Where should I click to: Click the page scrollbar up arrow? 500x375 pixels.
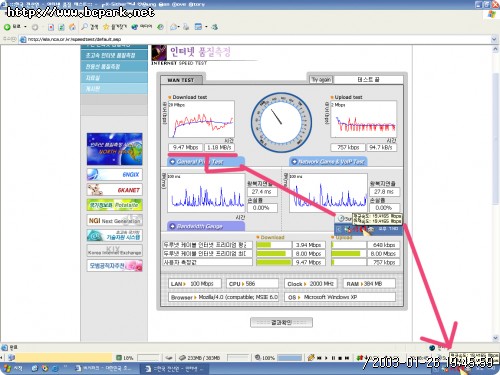coord(495,49)
